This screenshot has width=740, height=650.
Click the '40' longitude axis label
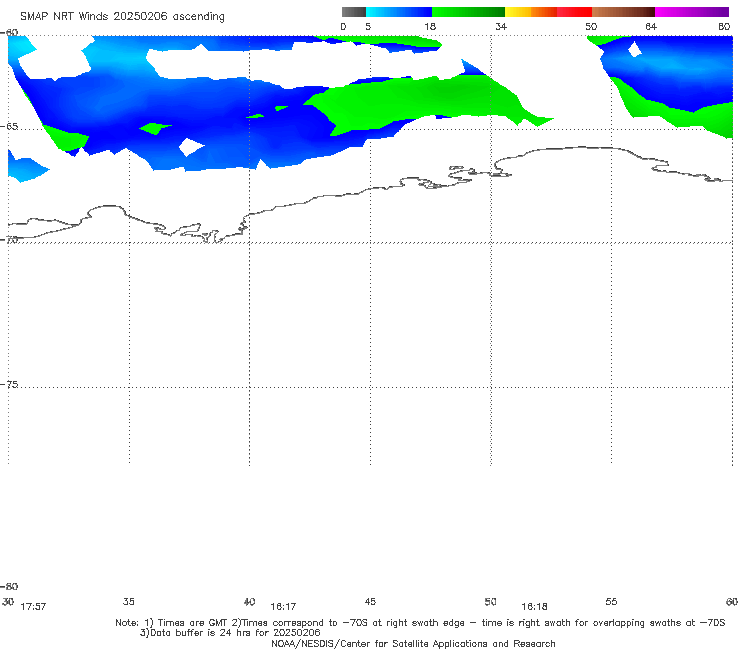coord(250,602)
